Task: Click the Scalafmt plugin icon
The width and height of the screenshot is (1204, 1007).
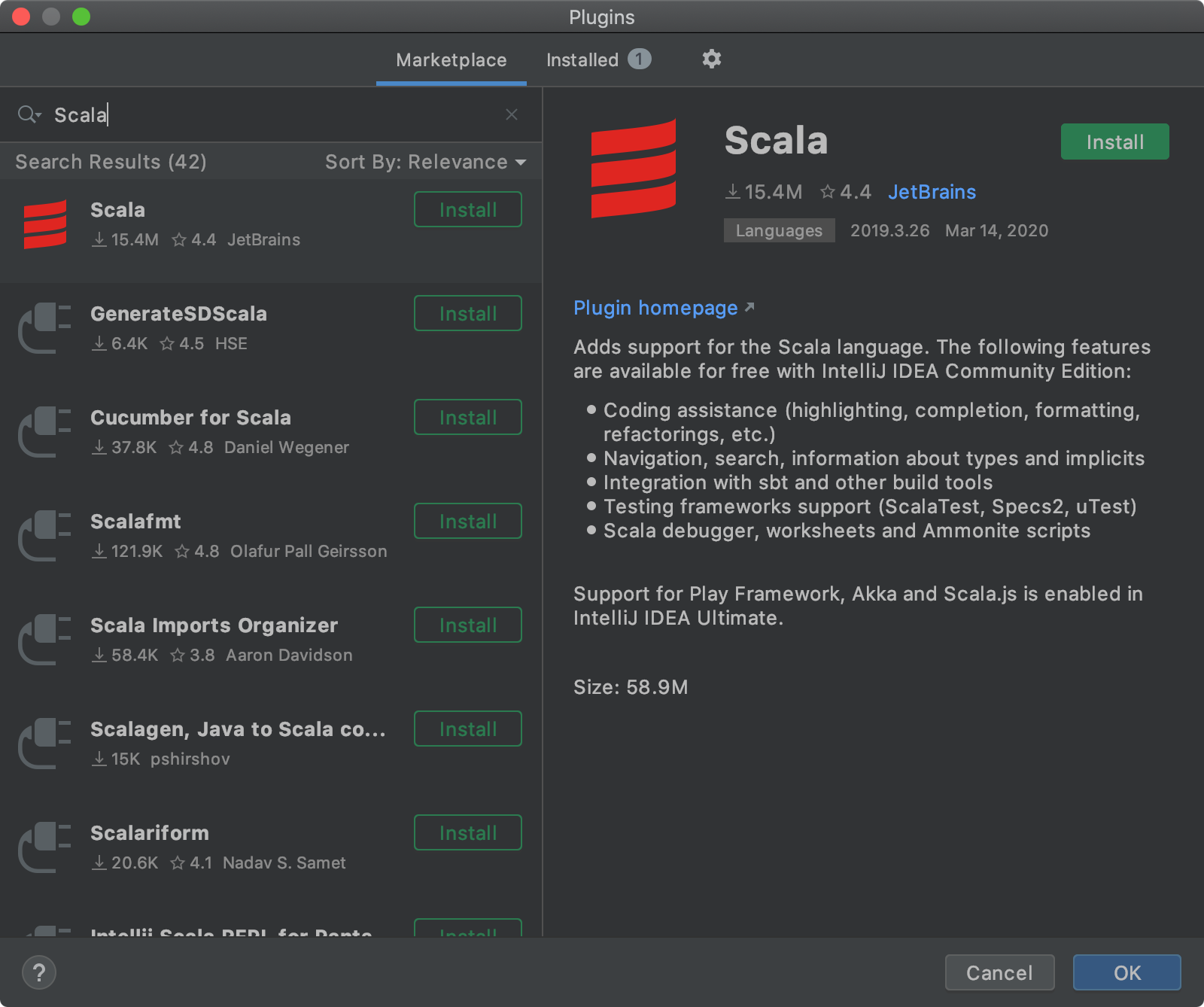Action: (45, 536)
